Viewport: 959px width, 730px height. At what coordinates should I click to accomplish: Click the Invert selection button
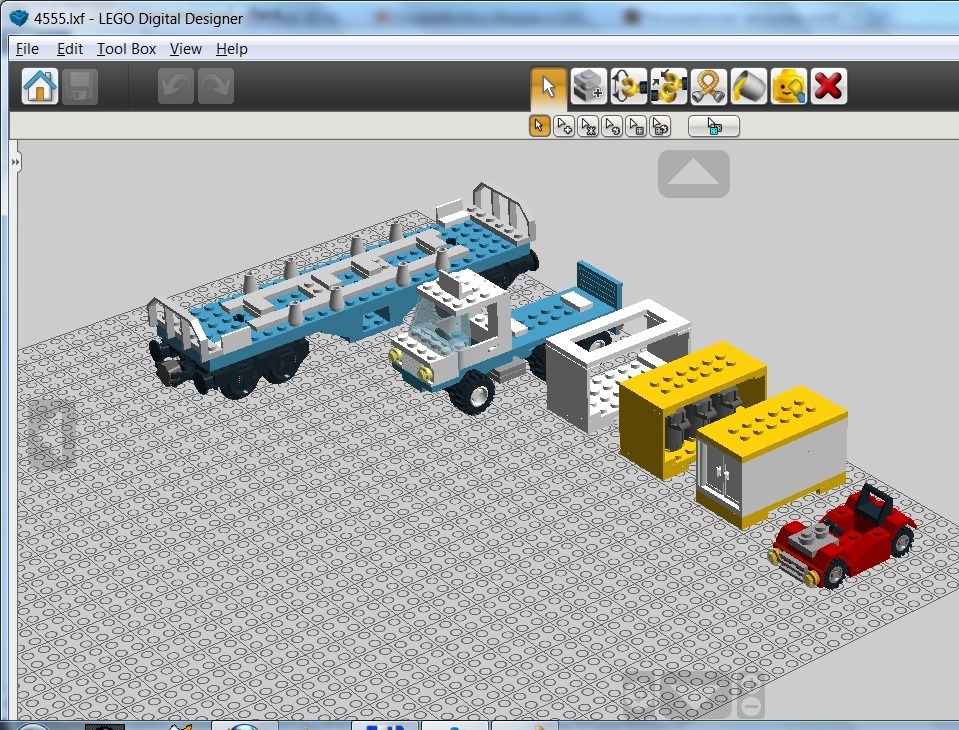[714, 126]
